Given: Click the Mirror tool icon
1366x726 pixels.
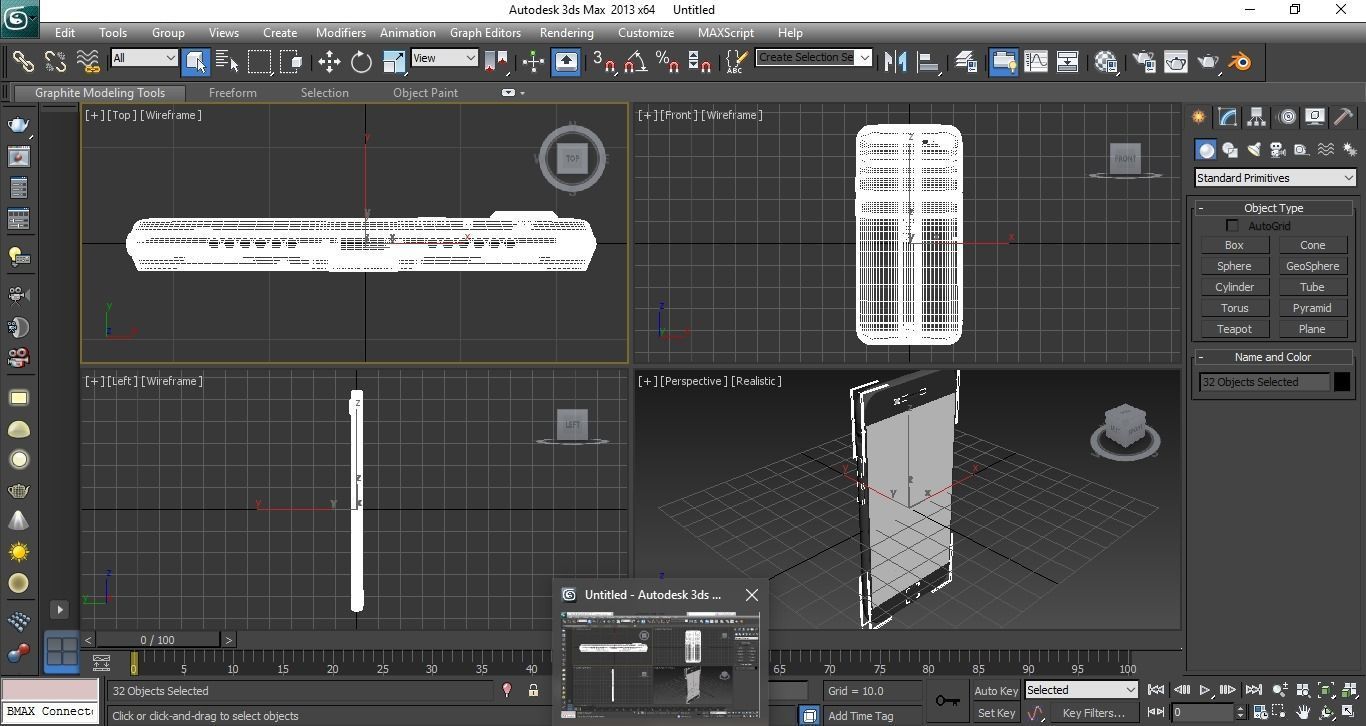Looking at the screenshot, I should 895,62.
